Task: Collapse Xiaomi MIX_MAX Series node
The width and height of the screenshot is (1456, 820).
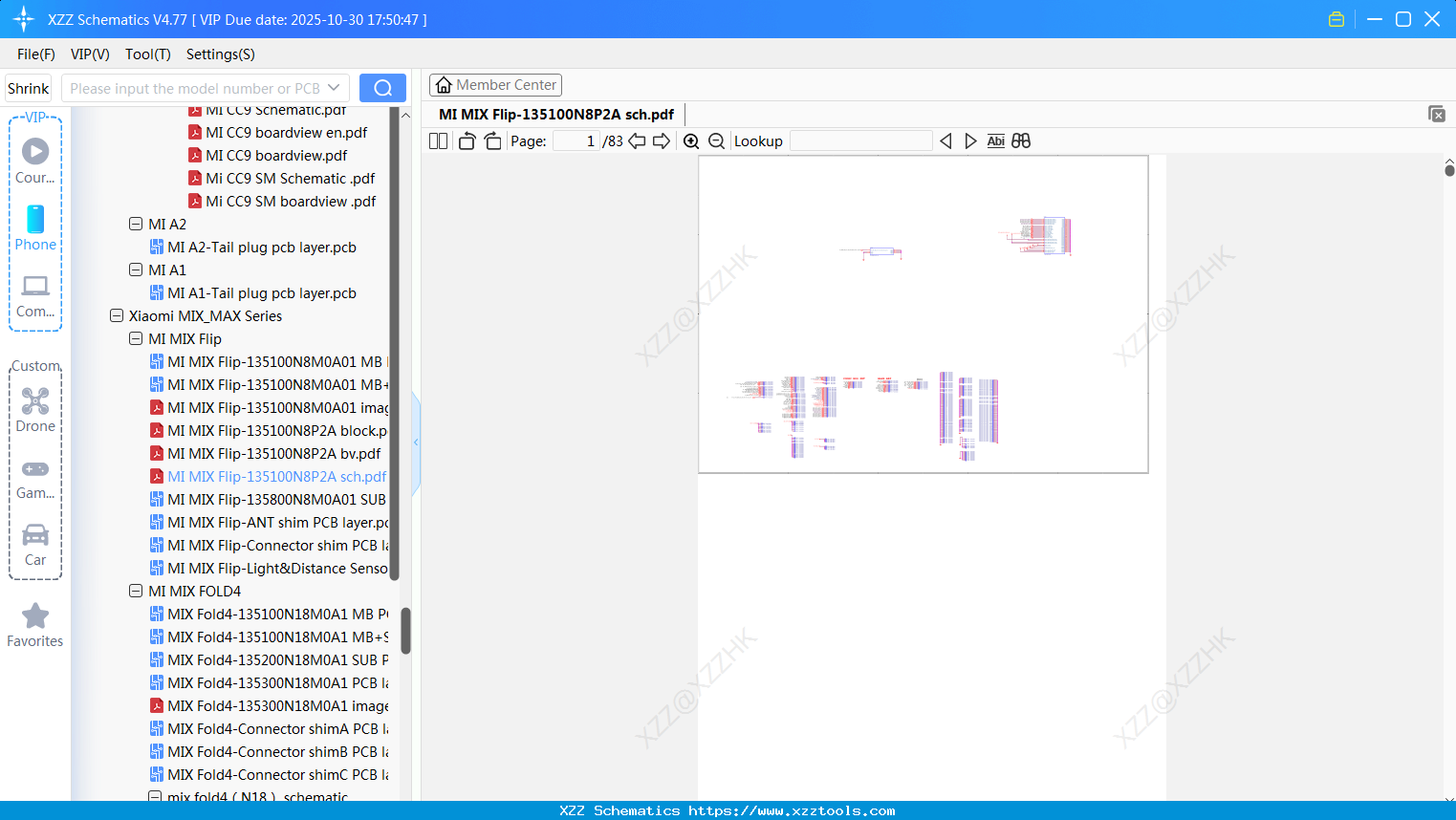Action: tap(117, 315)
